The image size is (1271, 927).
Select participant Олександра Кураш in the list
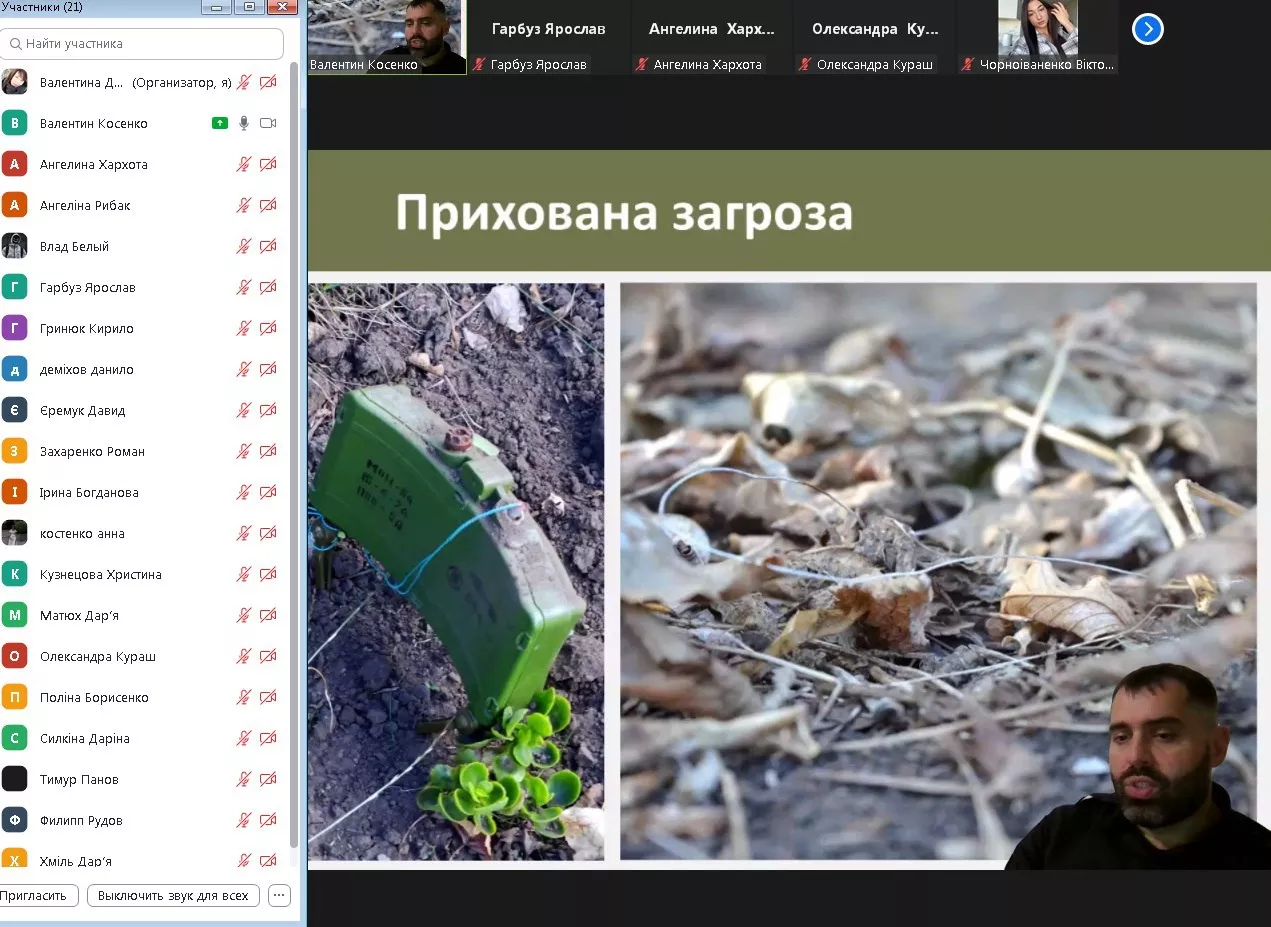(97, 656)
